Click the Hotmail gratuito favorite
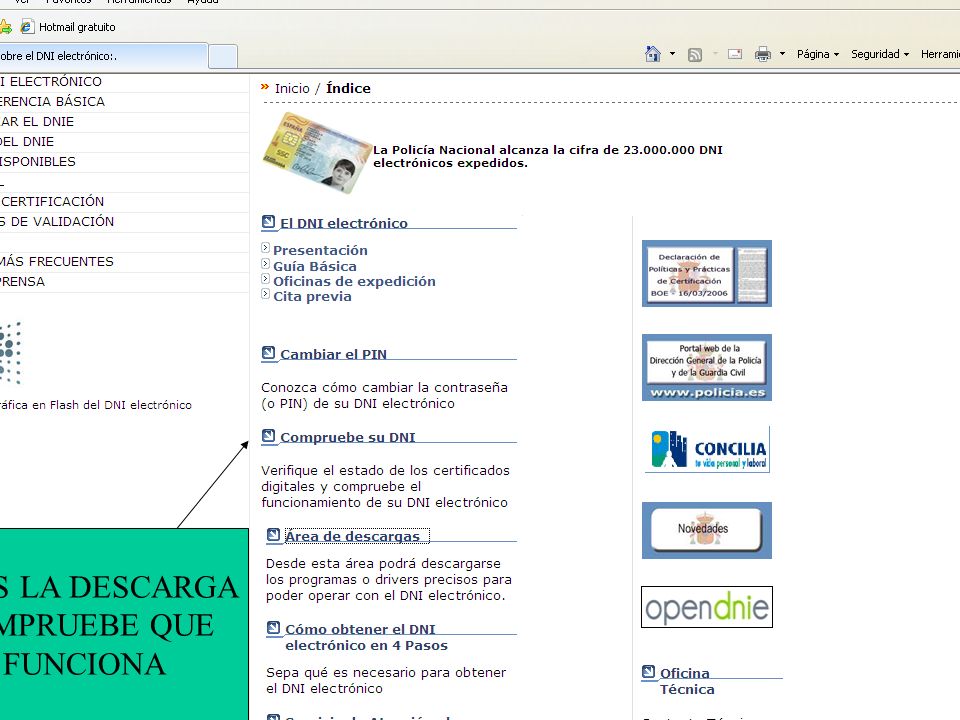 point(68,27)
